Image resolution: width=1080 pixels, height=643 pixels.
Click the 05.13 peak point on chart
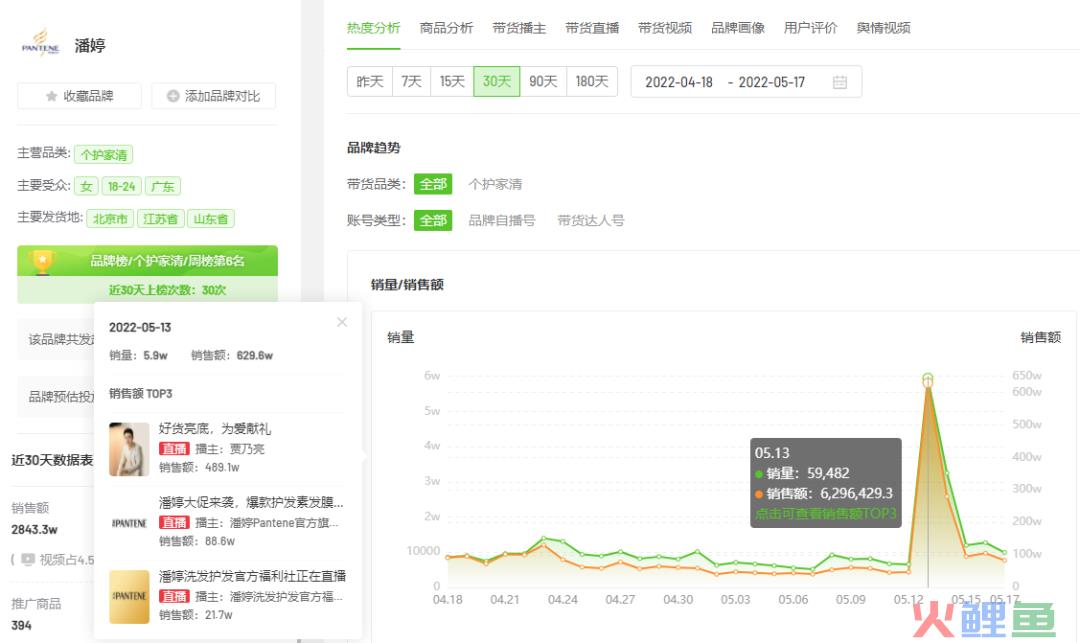click(x=928, y=378)
